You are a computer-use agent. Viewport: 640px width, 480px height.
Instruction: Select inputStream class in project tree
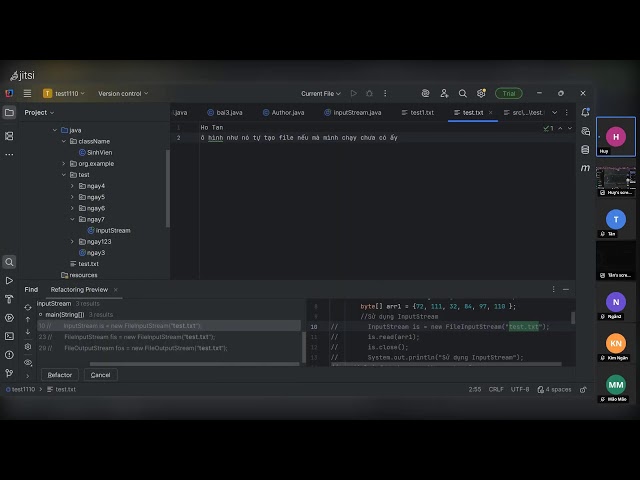[109, 231]
